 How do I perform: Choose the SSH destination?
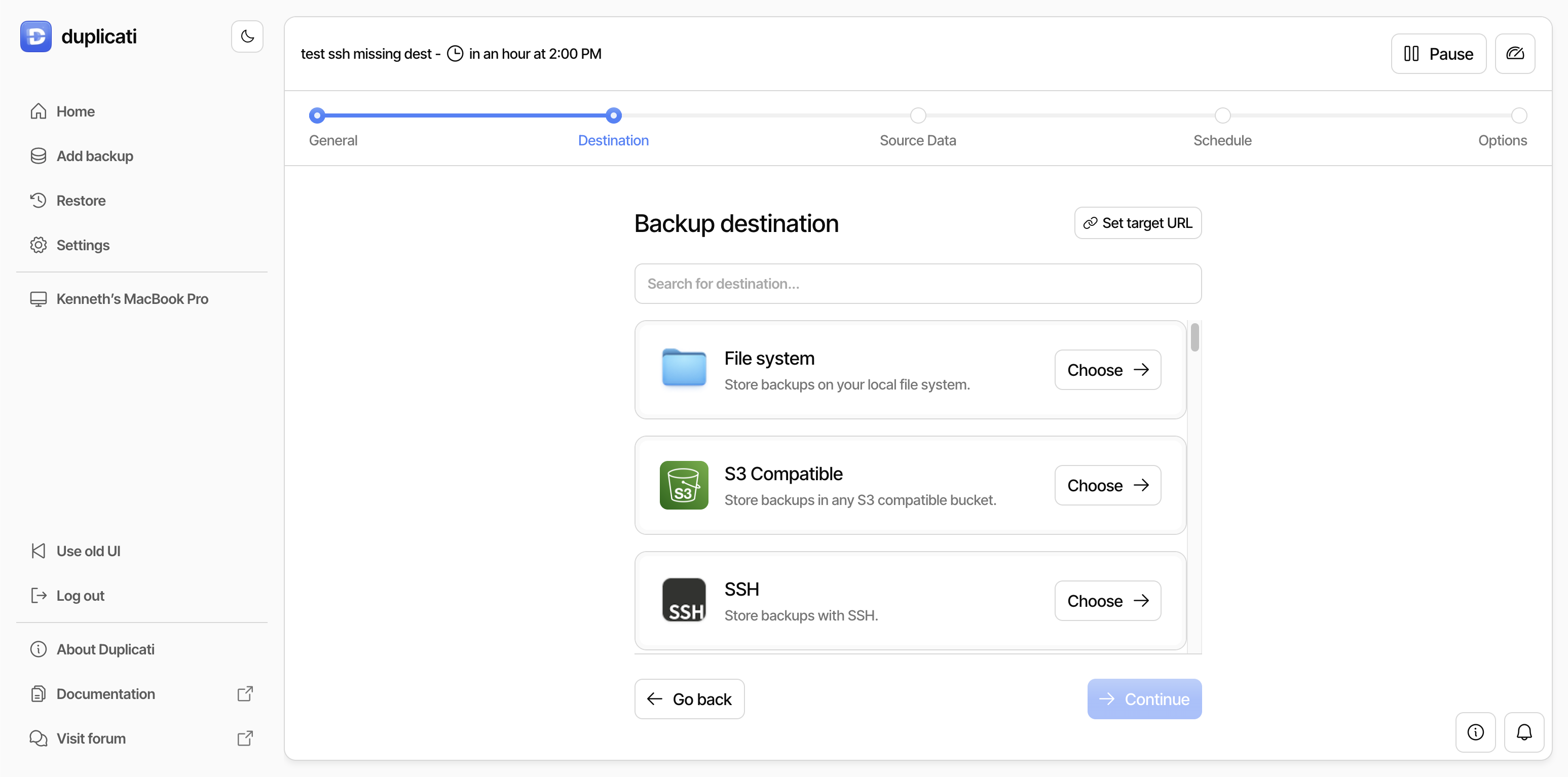pos(1107,601)
